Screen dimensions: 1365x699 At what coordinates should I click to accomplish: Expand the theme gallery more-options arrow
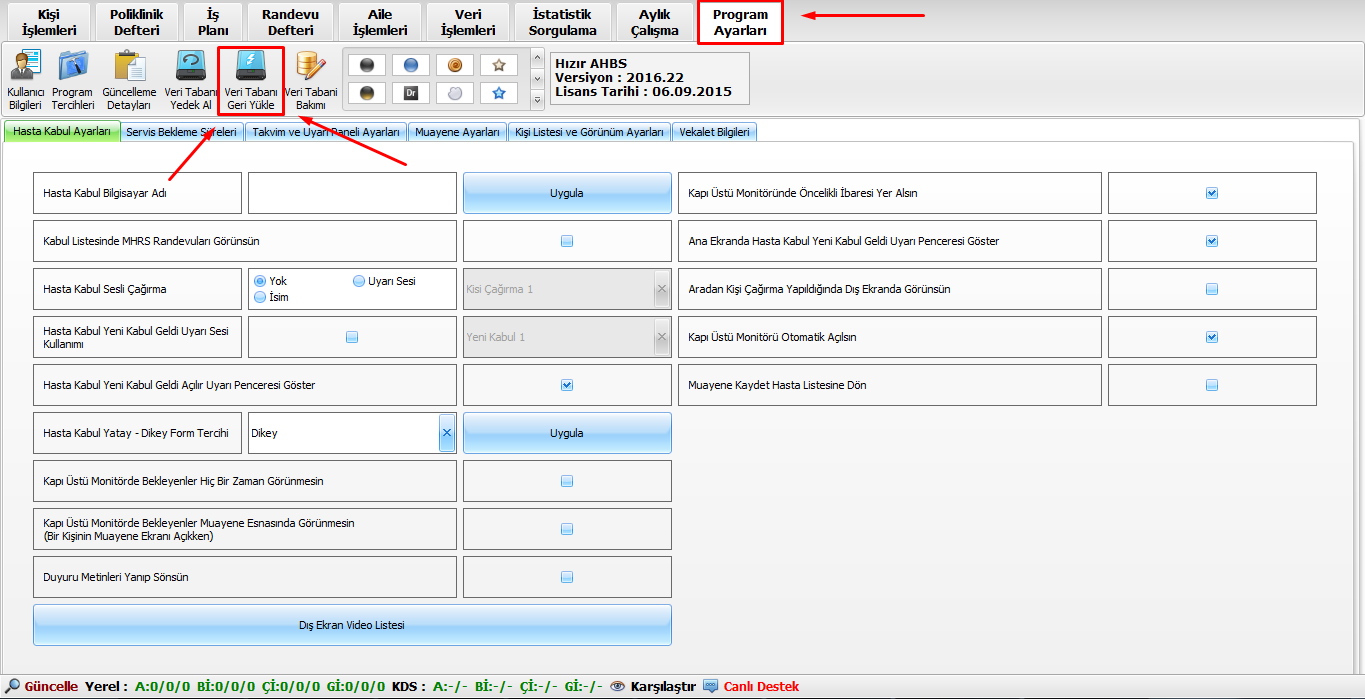click(537, 99)
